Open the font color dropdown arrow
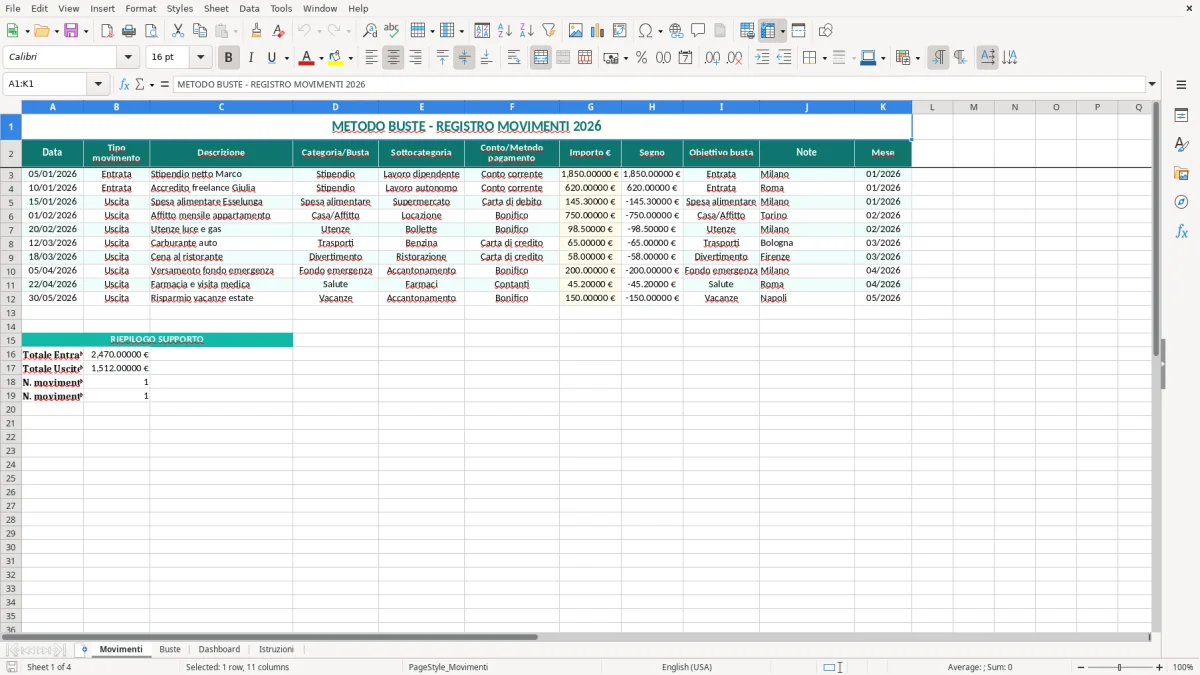 point(320,58)
